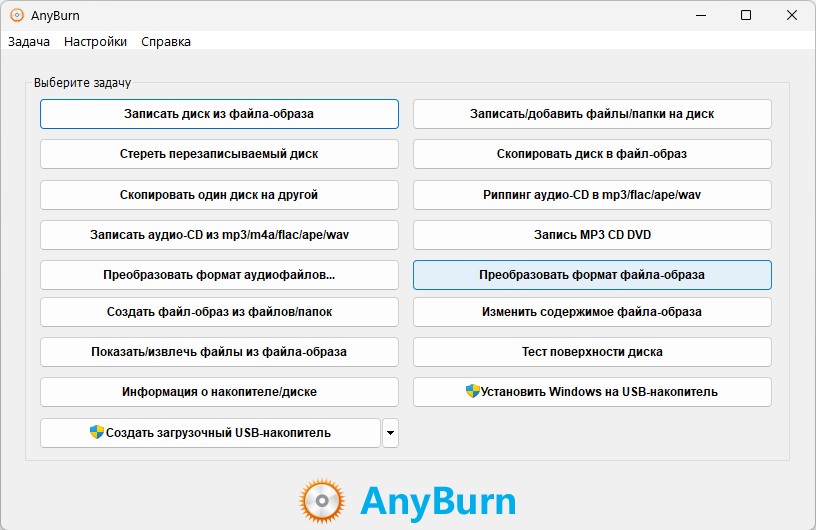Viewport: 816px width, 530px height.
Task: Select Скопировать один диск на другой
Action: click(219, 195)
